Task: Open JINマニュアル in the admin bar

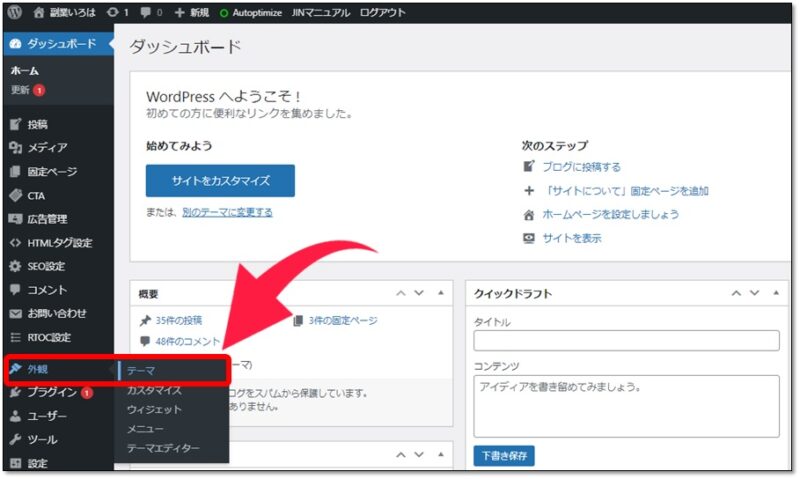Action: [320, 13]
